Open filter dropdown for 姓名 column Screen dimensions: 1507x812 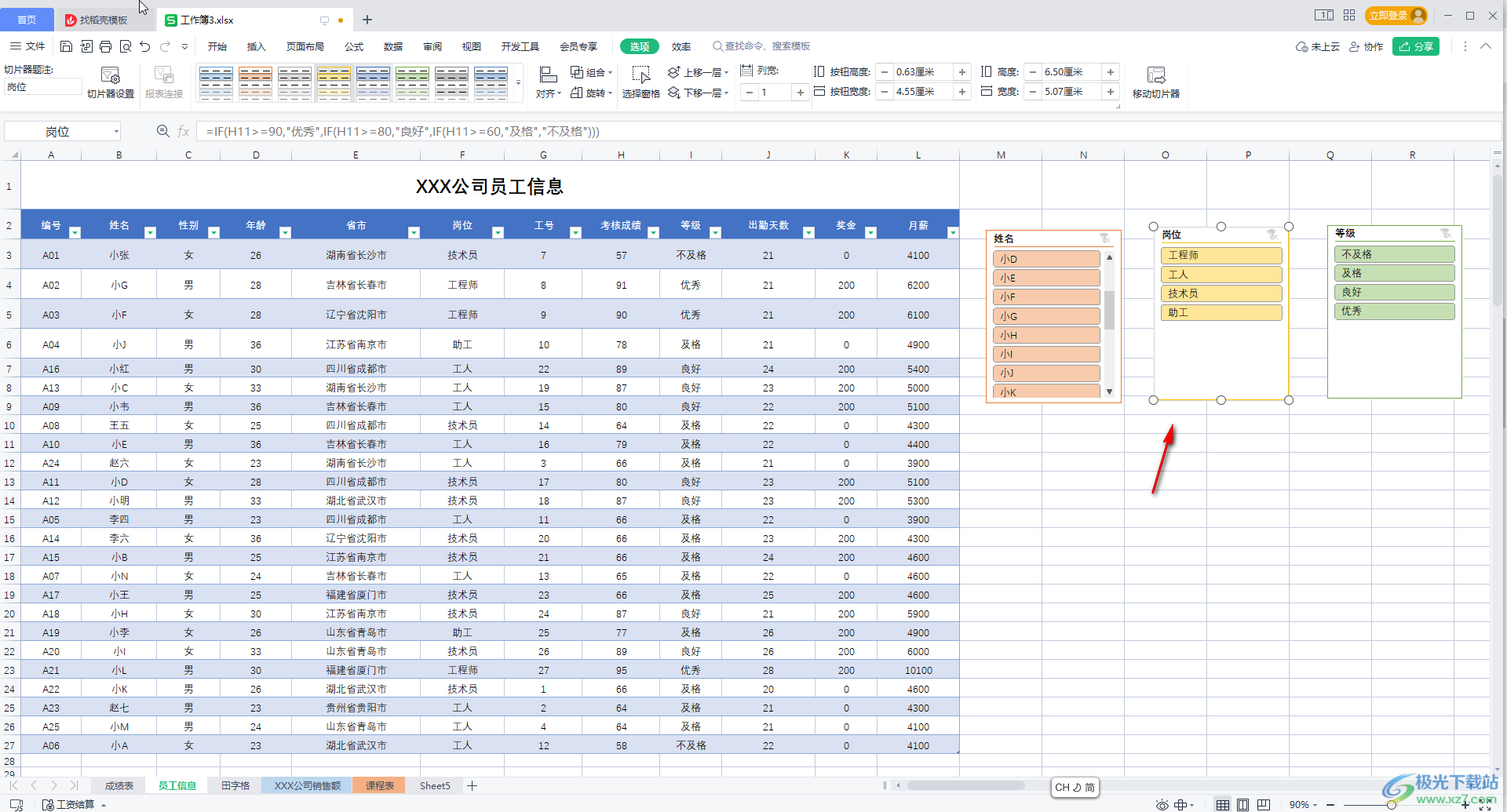coord(150,232)
